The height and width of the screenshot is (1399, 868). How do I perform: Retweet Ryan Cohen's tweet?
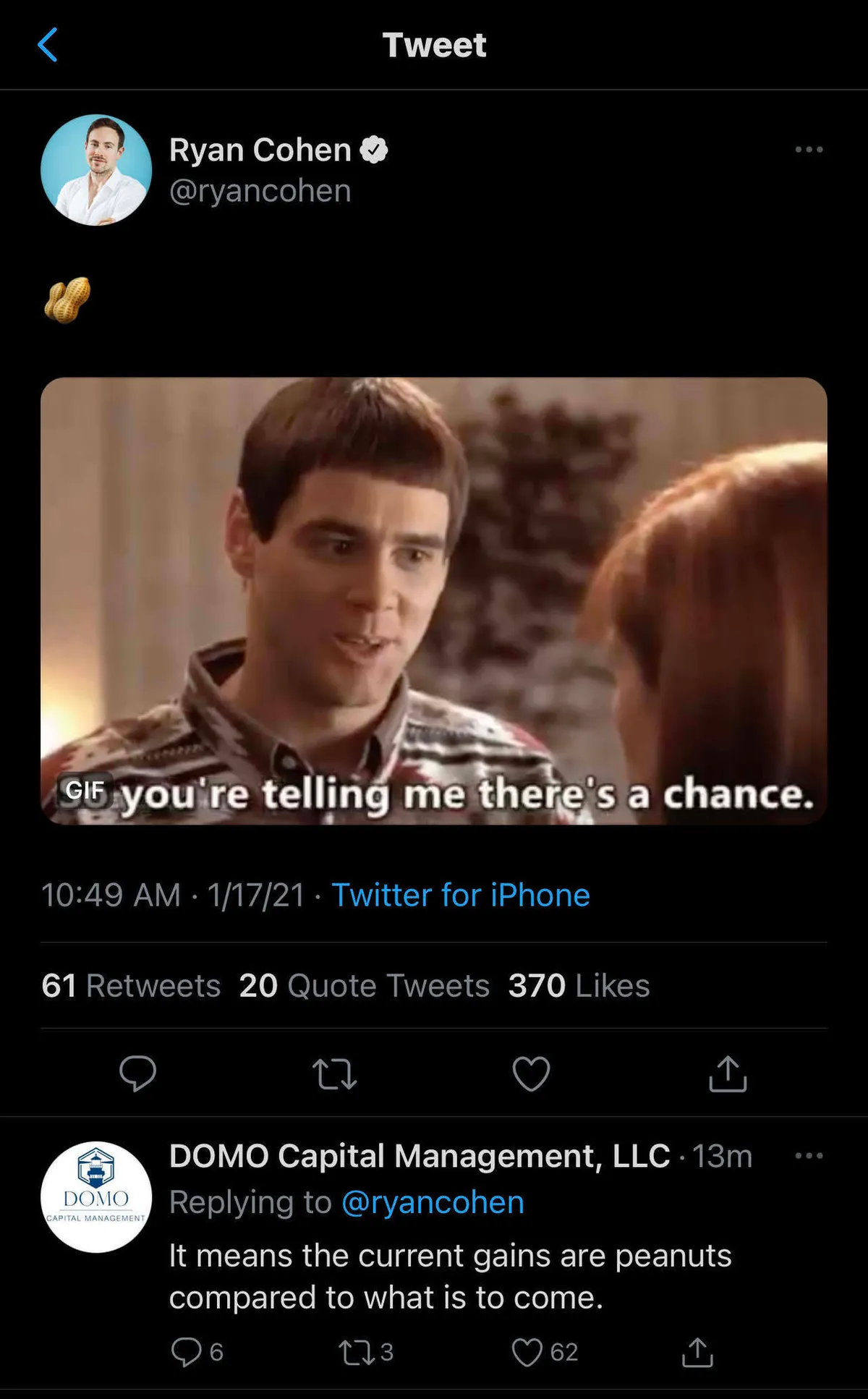[334, 1073]
